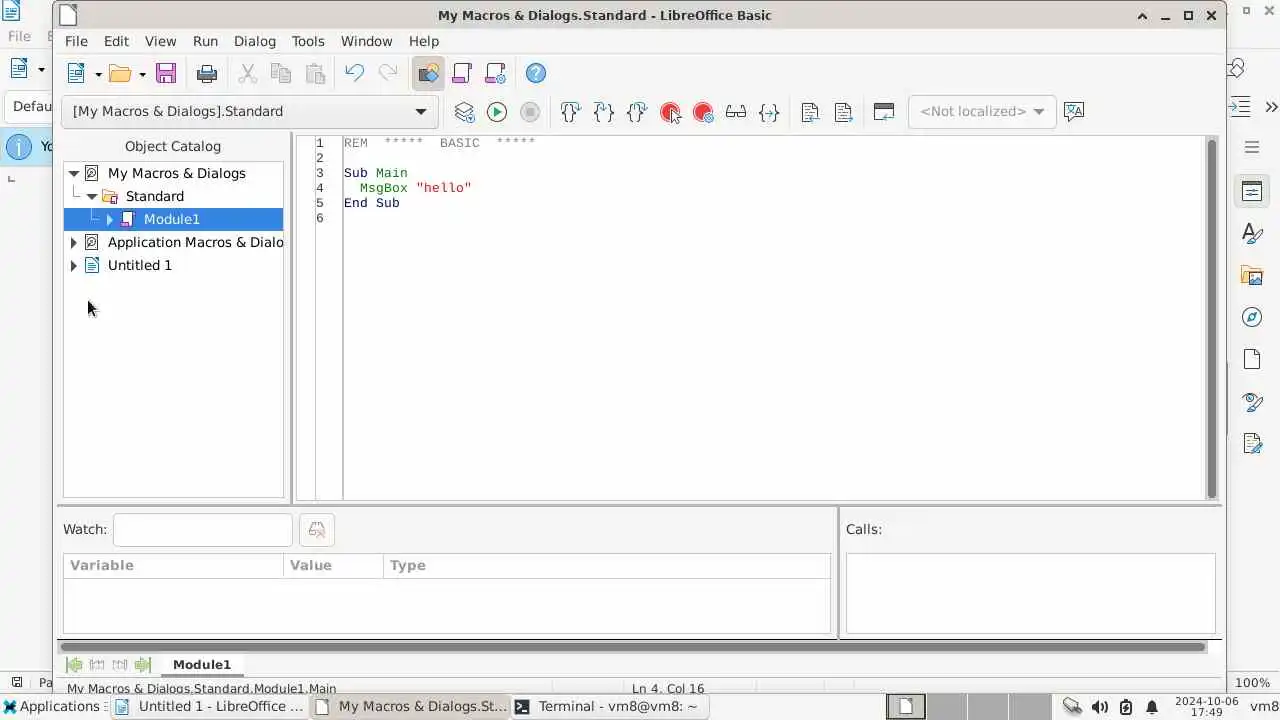1280x720 pixels.
Task: Switch to Terminal taskbar button
Action: [609, 706]
